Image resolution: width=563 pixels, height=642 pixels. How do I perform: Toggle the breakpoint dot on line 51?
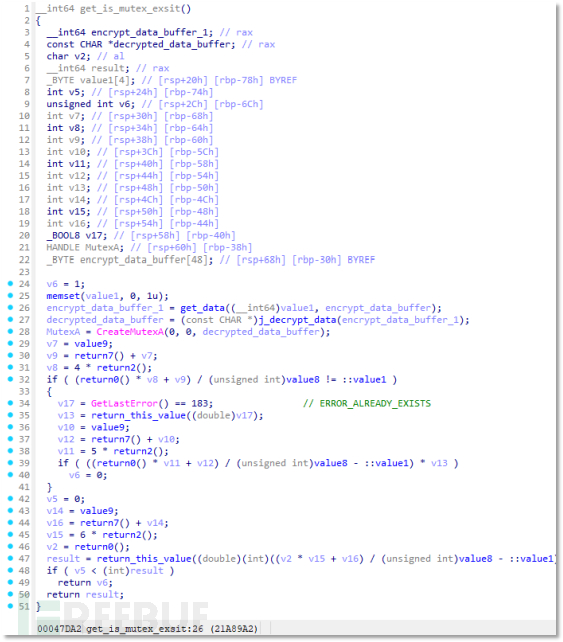point(10,606)
